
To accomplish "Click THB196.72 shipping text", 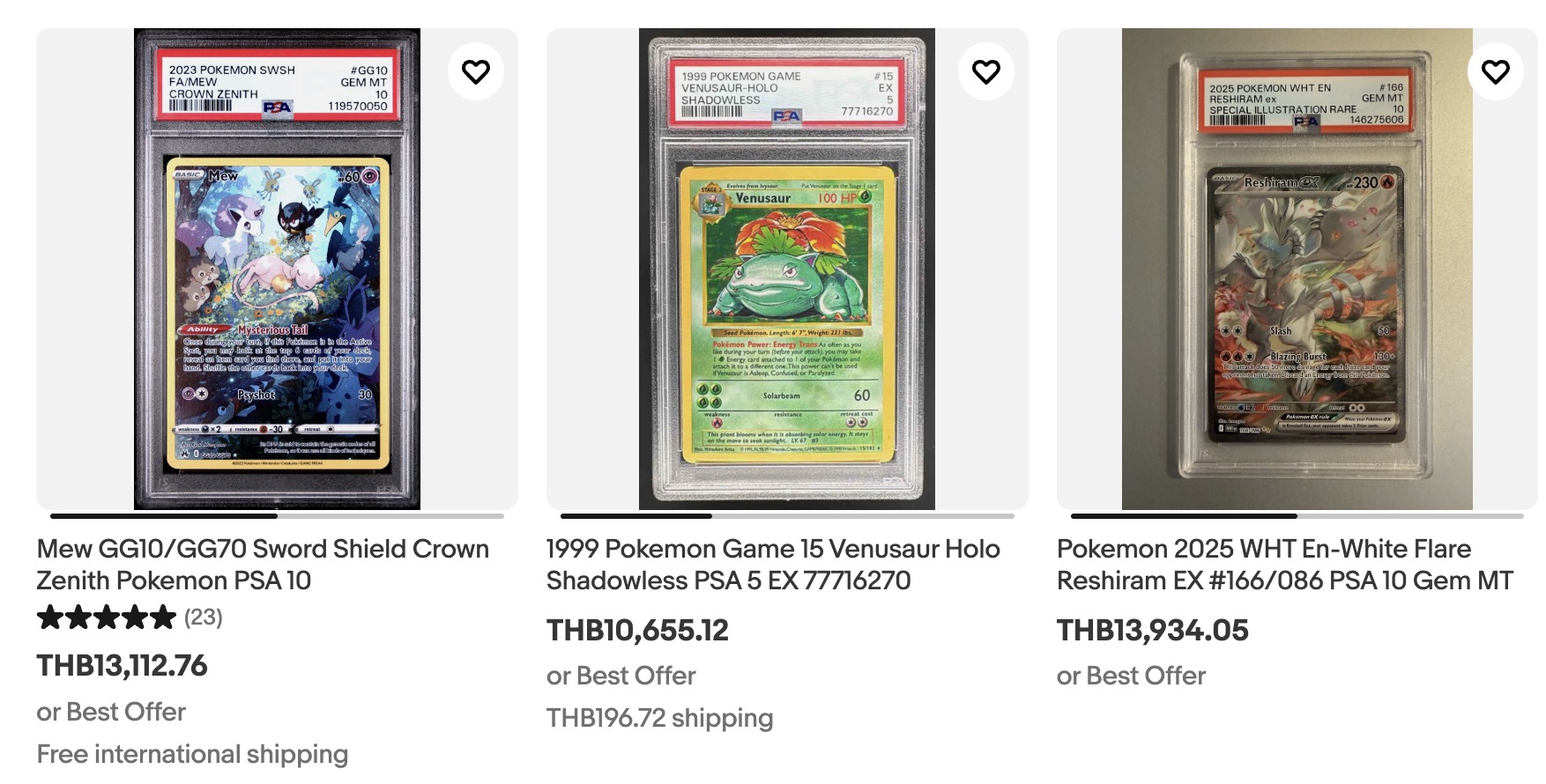I will (660, 718).
